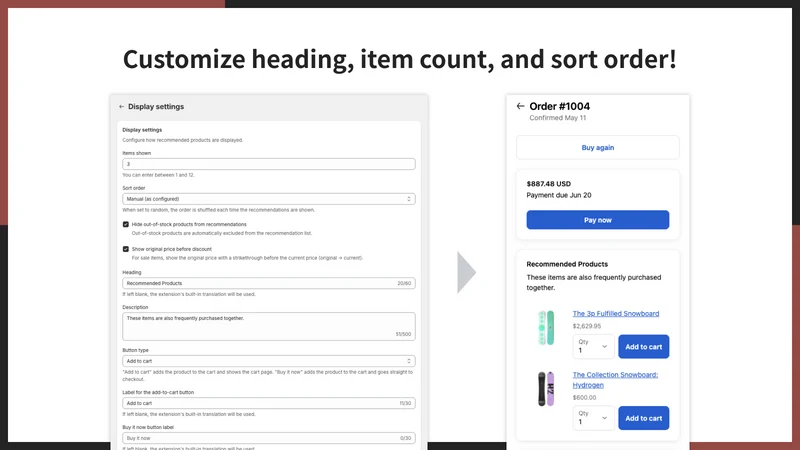Image resolution: width=800 pixels, height=450 pixels.
Task: Open the Sort order dropdown
Action: [x=269, y=199]
